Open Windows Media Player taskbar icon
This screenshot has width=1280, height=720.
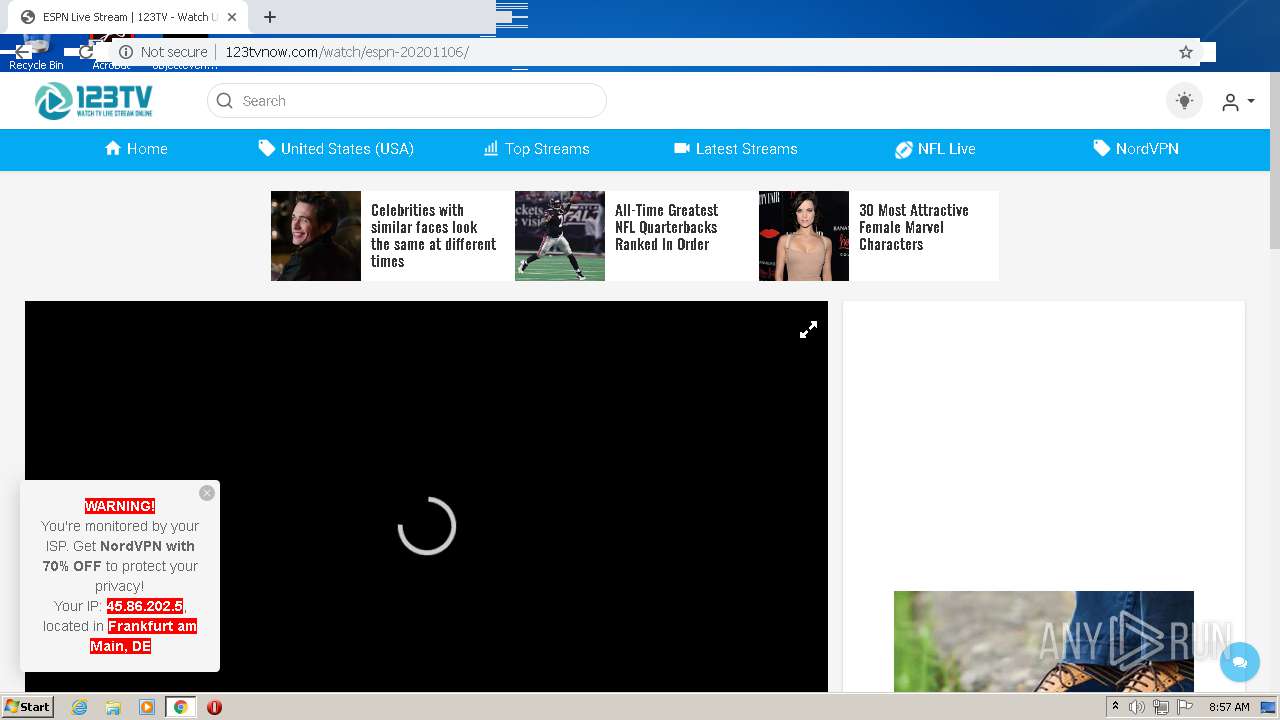pos(147,707)
